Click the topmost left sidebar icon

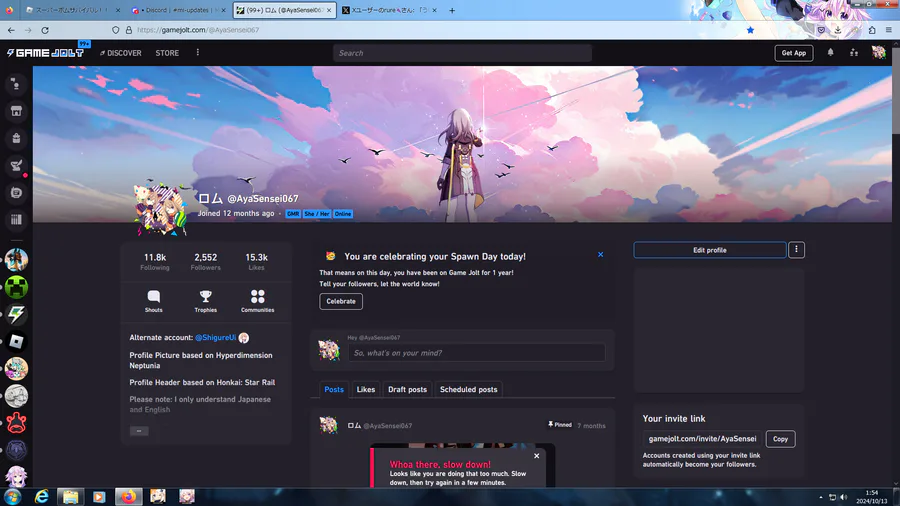click(16, 84)
